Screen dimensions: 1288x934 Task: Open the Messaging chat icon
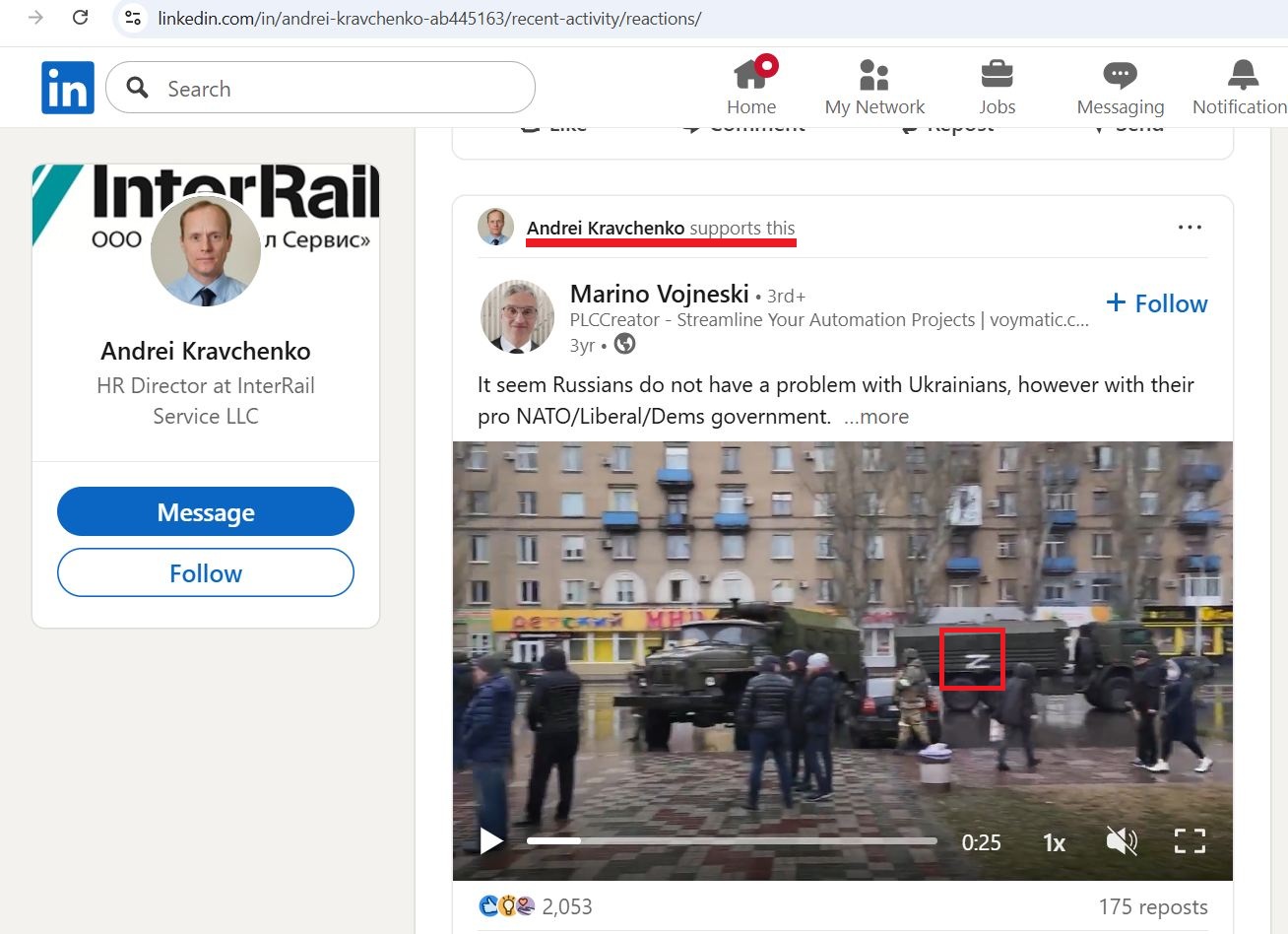click(x=1120, y=74)
